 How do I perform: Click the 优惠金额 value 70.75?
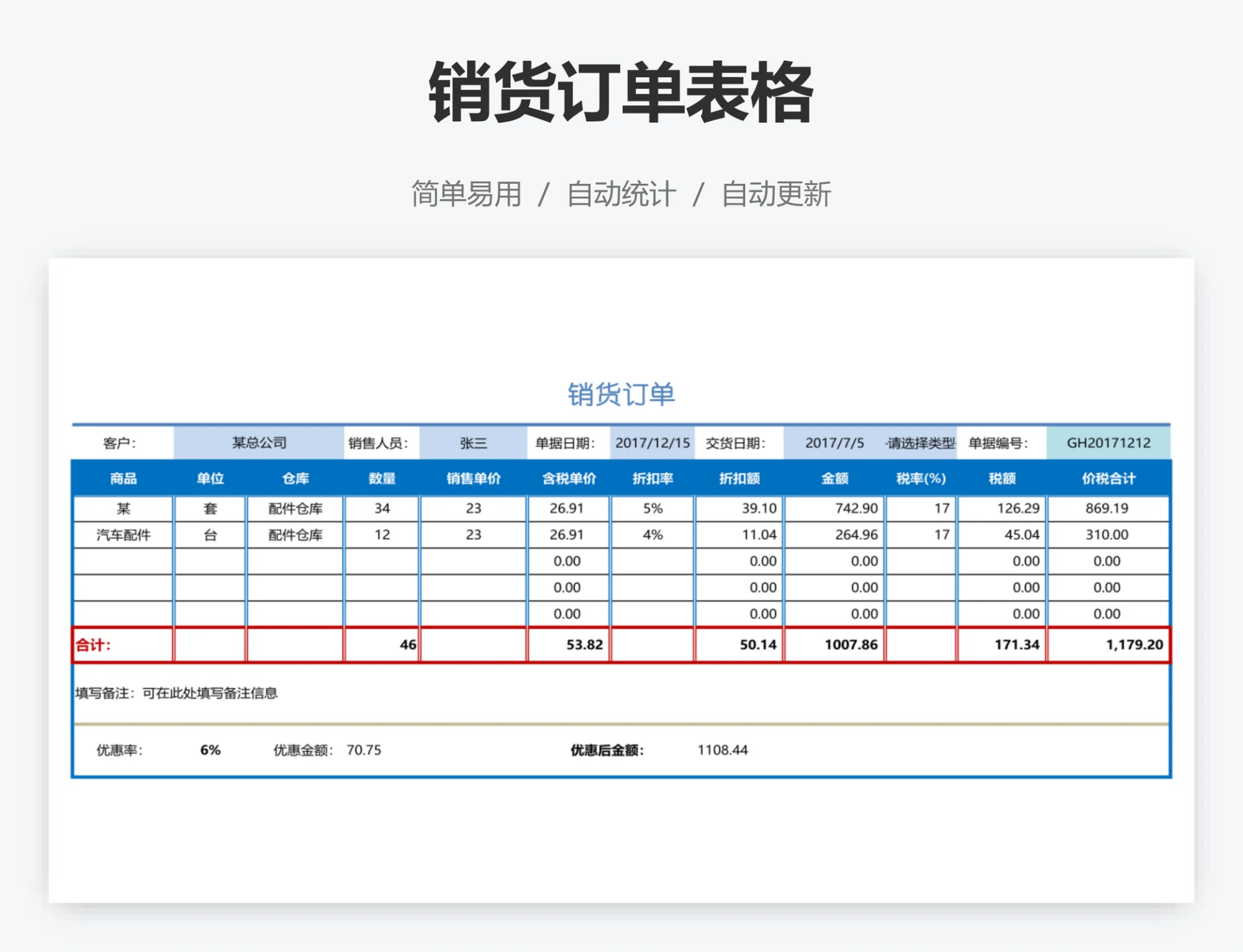pos(364,750)
